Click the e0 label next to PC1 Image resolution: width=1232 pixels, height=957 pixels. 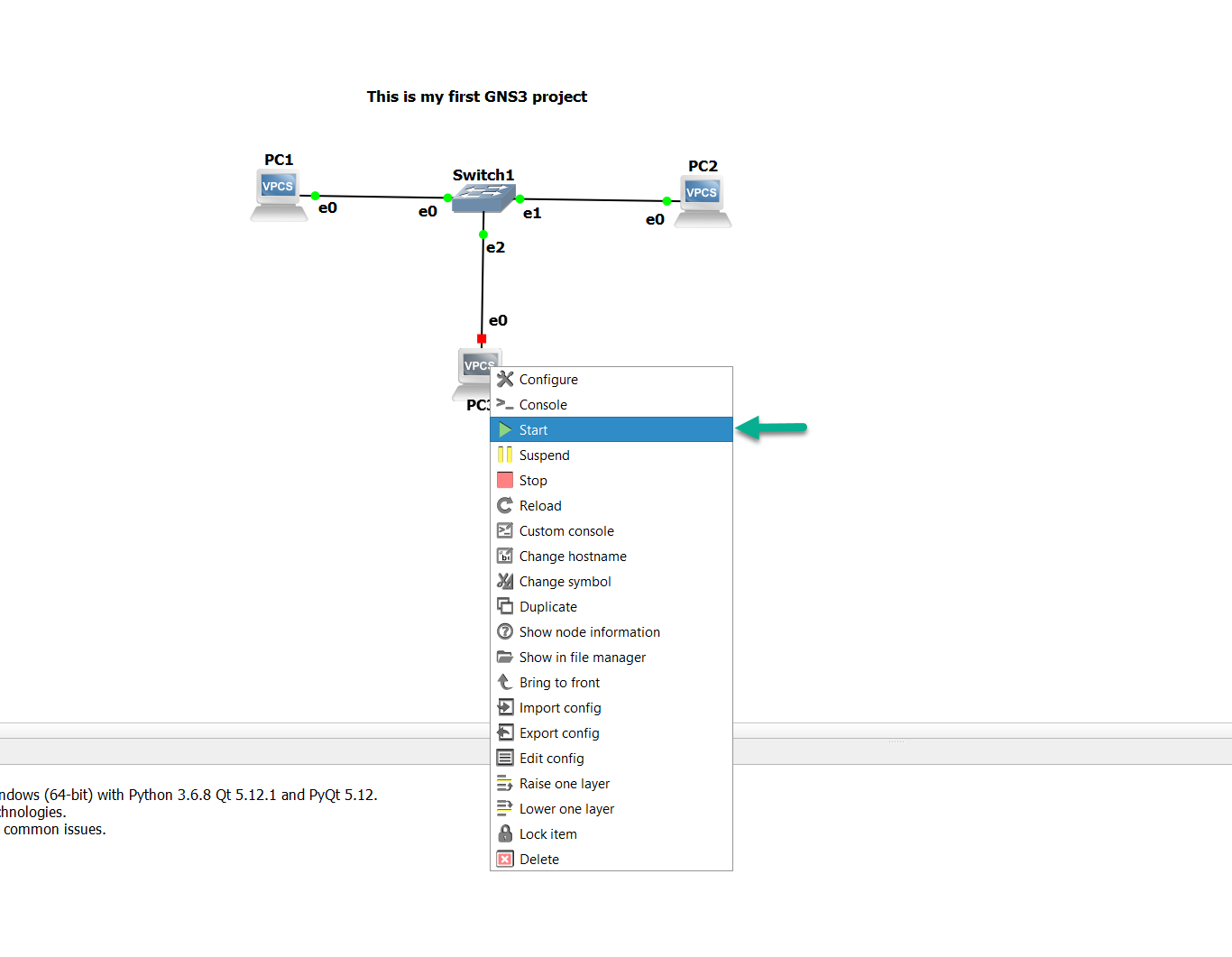327,207
